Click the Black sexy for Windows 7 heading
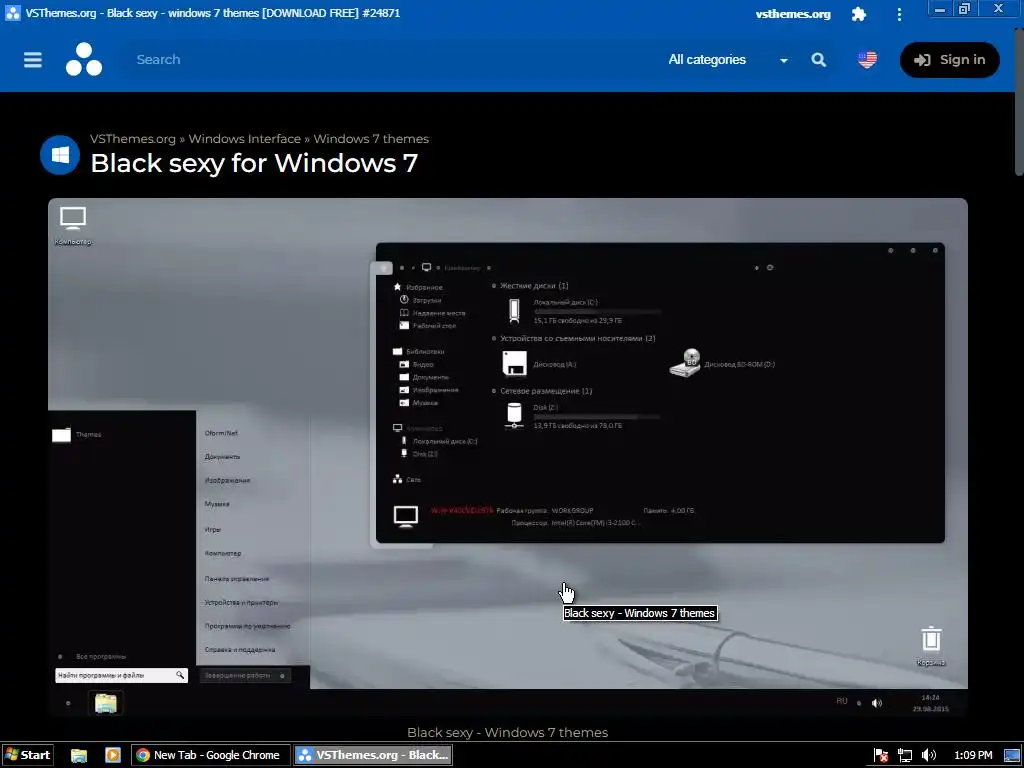1024x768 pixels. [254, 163]
